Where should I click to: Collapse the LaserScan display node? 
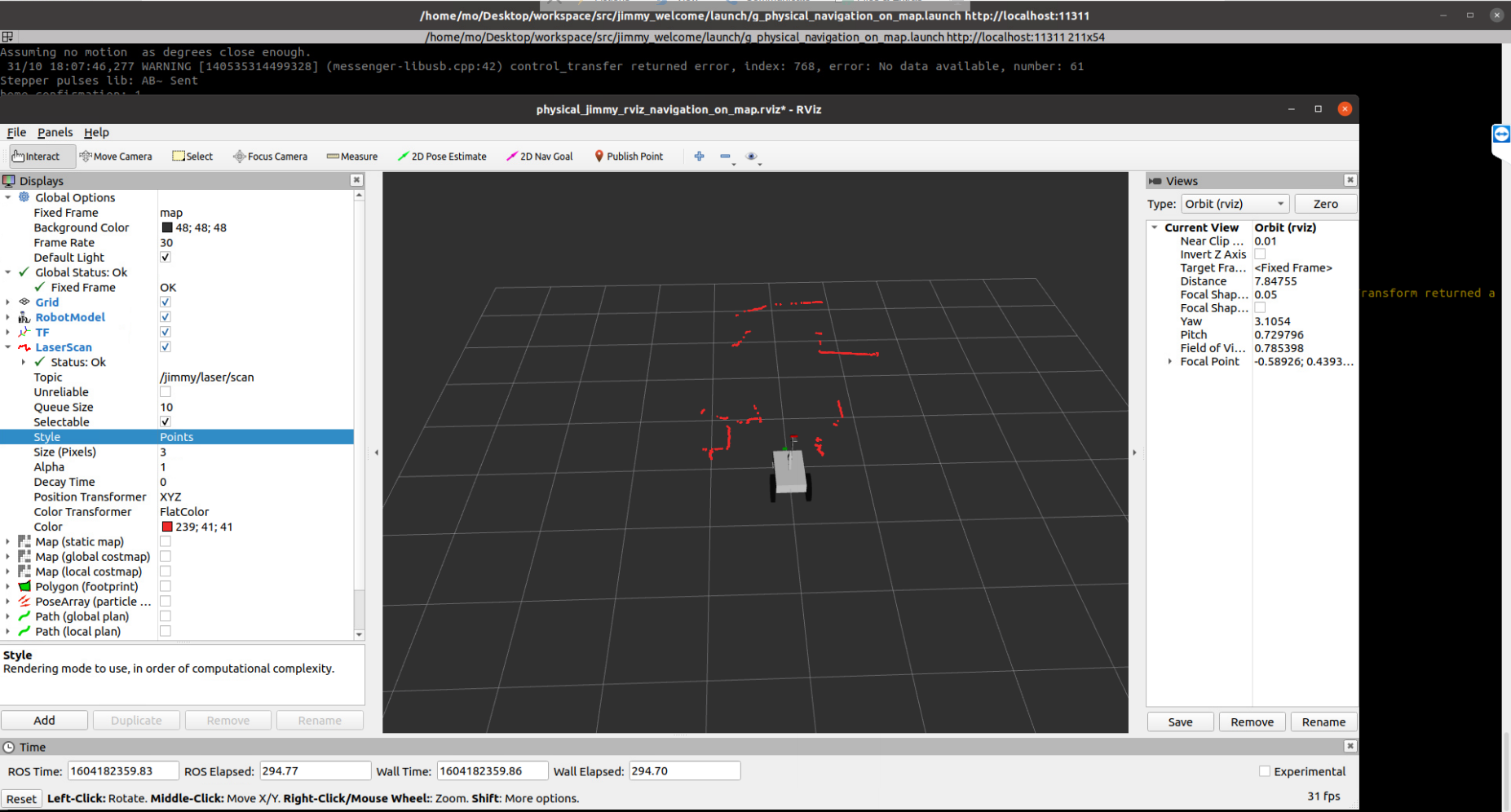click(8, 347)
